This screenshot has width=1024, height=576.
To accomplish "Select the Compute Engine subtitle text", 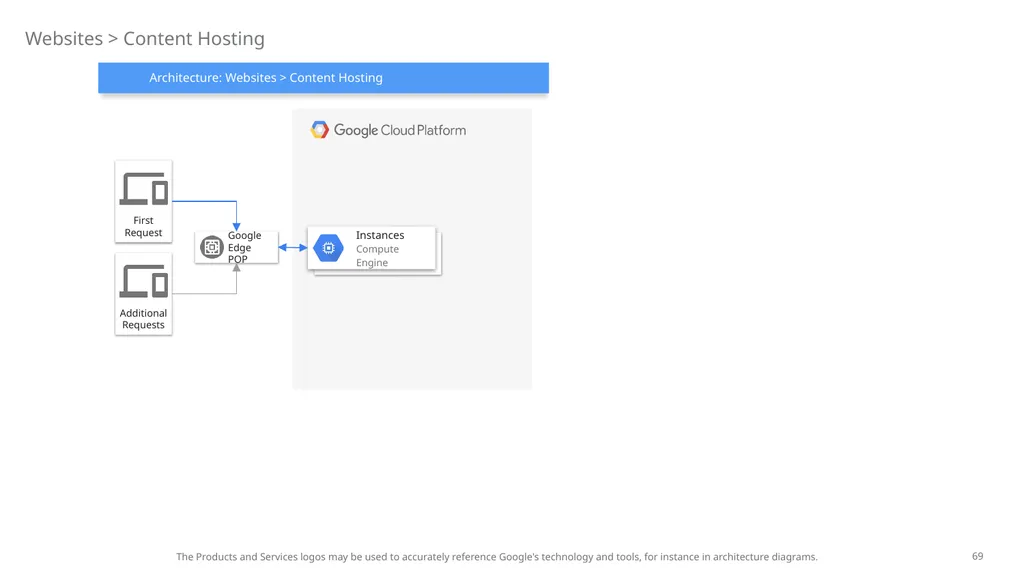I will tap(377, 256).
